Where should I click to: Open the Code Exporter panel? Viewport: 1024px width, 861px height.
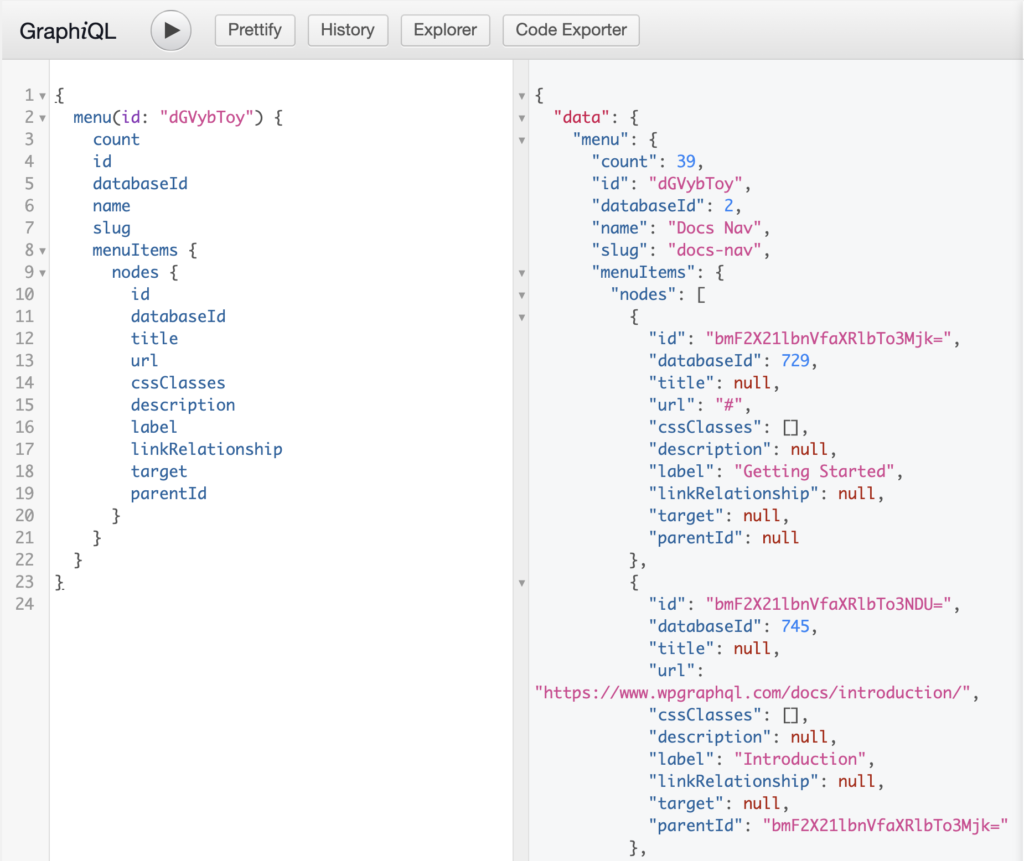coord(570,30)
